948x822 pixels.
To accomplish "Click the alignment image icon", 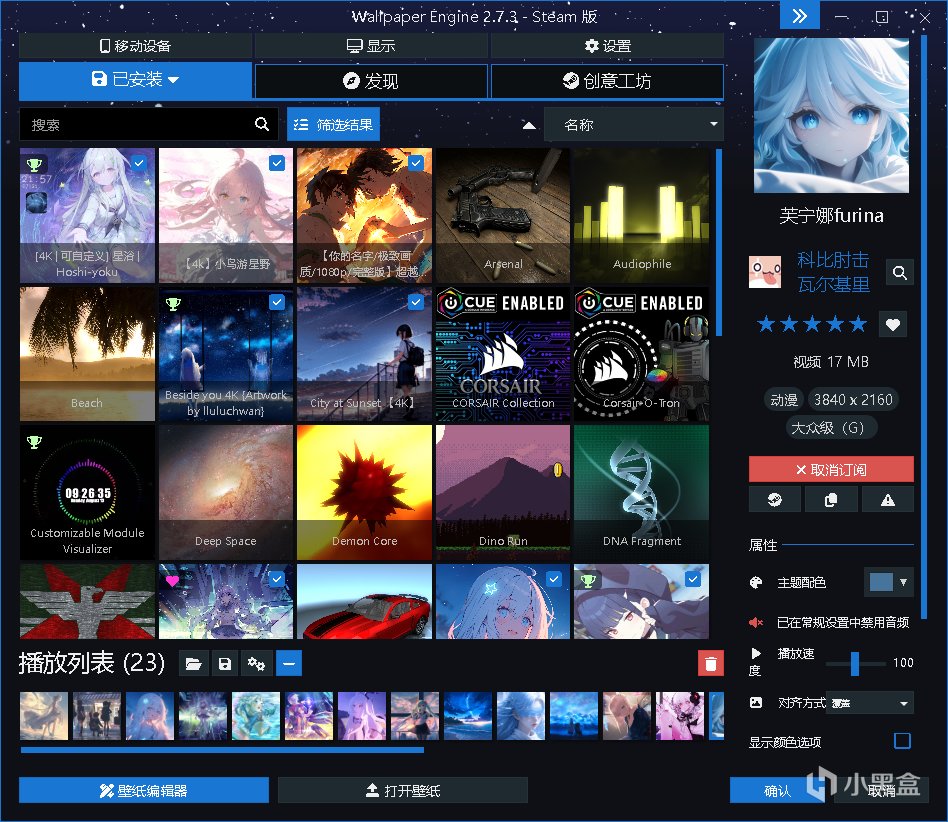I will [756, 702].
